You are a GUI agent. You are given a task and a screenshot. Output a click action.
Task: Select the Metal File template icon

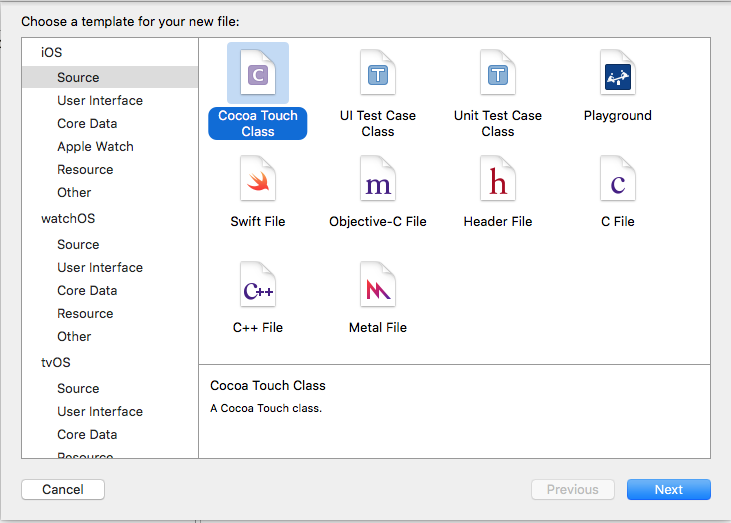click(378, 286)
